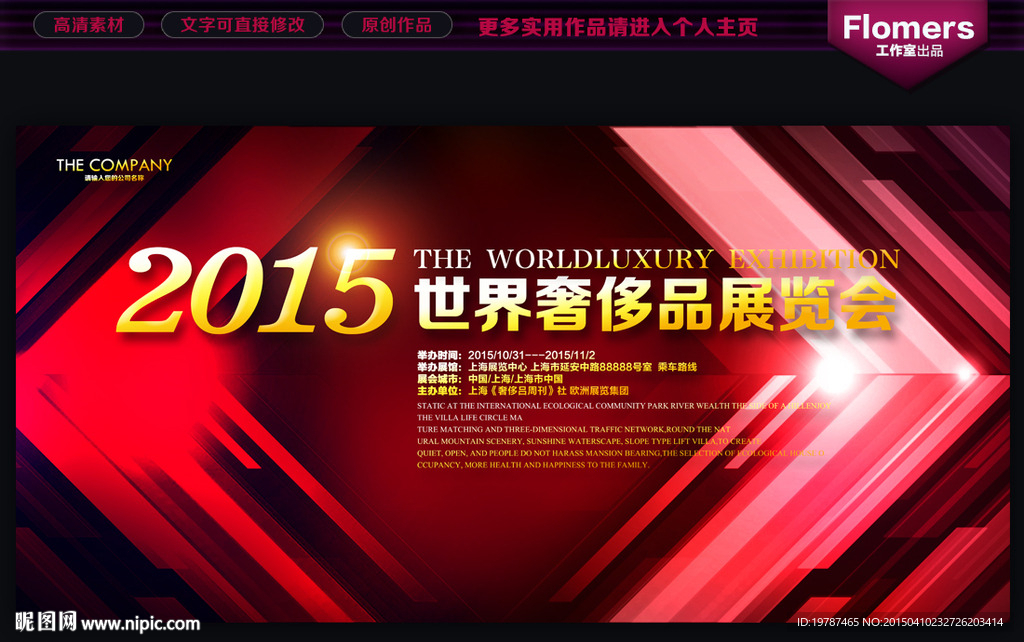Image resolution: width=1024 pixels, height=642 pixels.
Task: Click the www.nipic.com link text
Action: click(140, 624)
